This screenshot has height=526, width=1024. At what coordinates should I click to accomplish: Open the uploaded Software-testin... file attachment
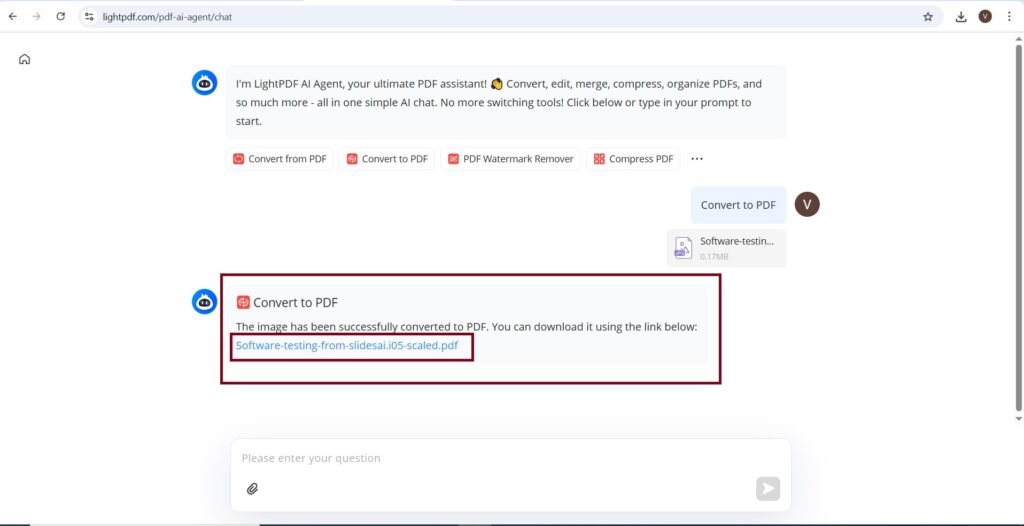tap(726, 248)
